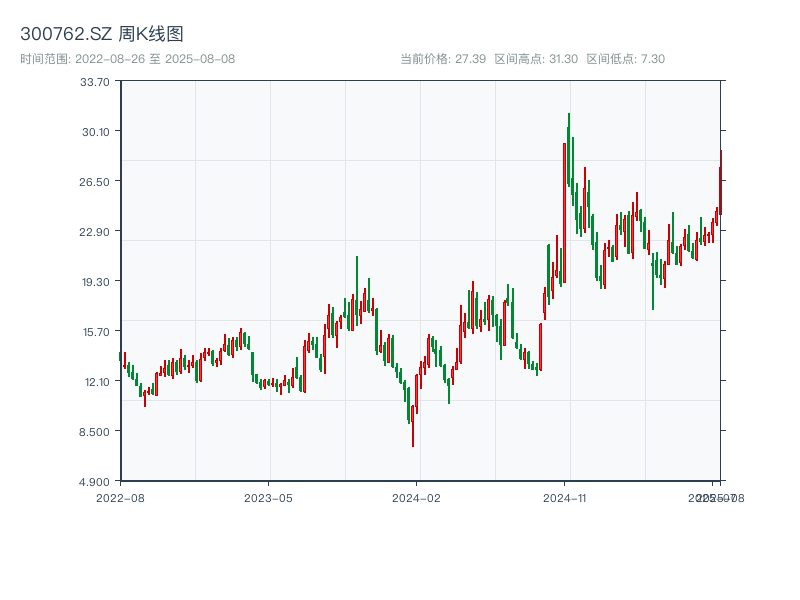This screenshot has width=800, height=600.
Task: Click the tallest green candle near 2024-11
Action: pyautogui.click(x=569, y=150)
